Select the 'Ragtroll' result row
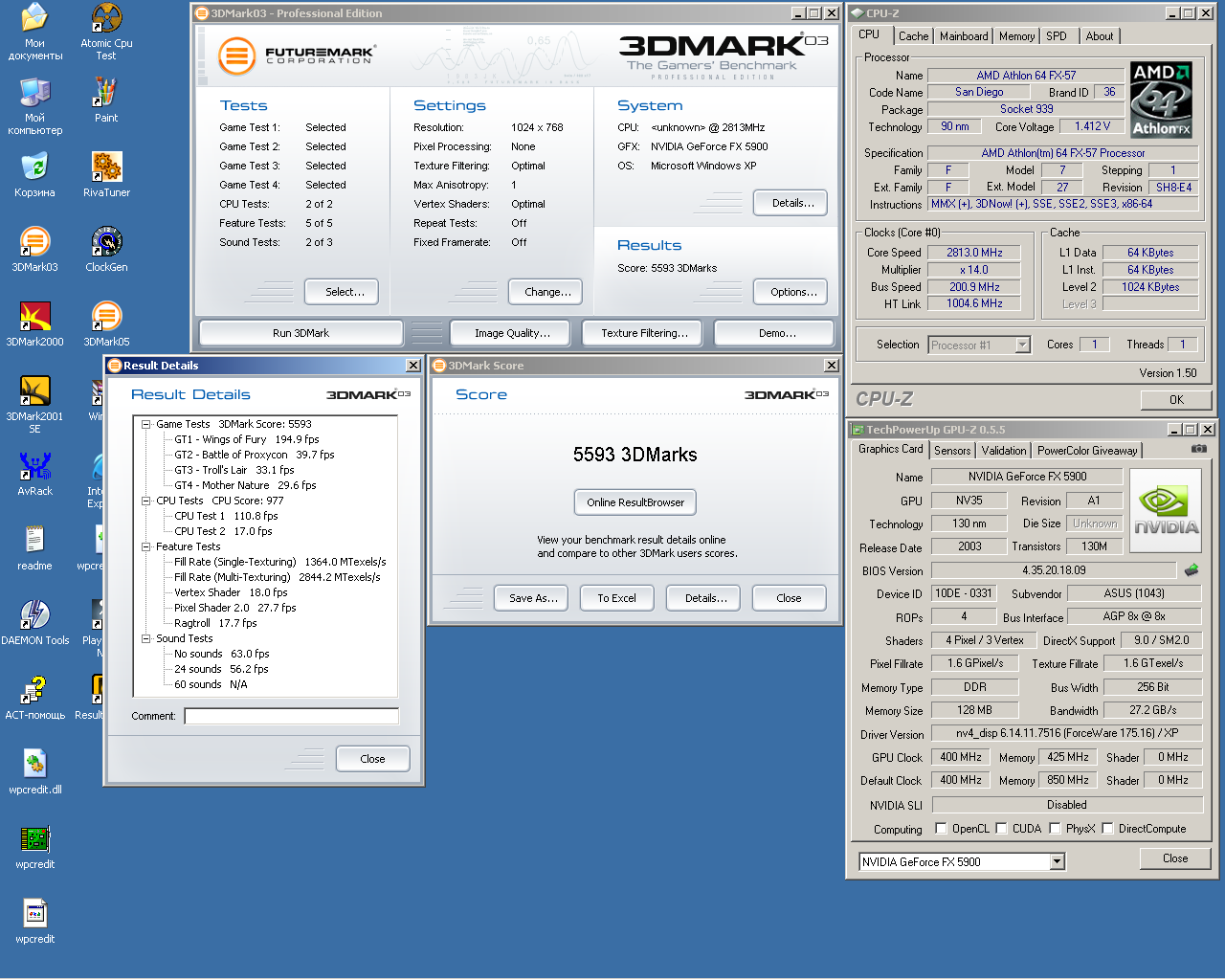 click(x=215, y=623)
